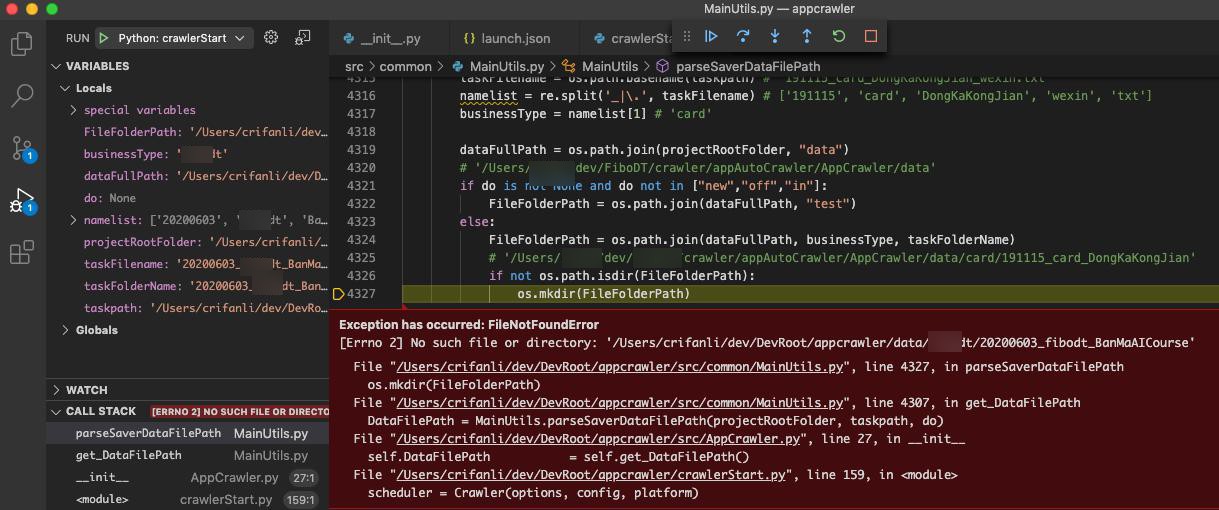Click the RUN panel title label

click(78, 38)
